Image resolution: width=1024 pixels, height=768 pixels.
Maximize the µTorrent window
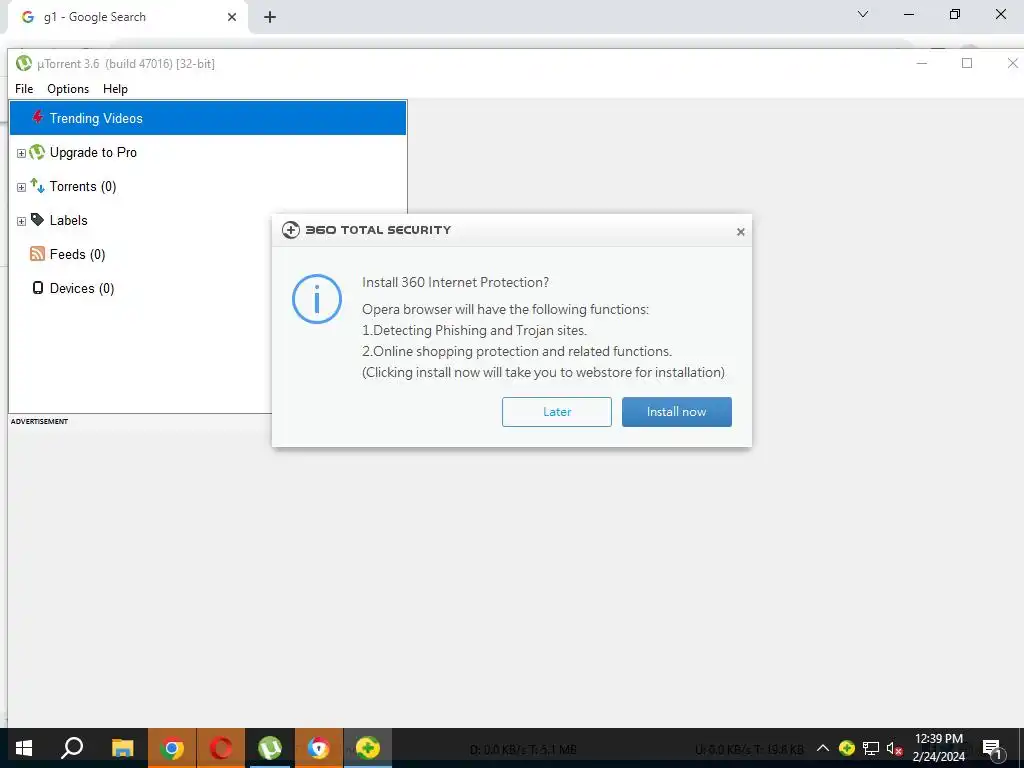(x=967, y=63)
